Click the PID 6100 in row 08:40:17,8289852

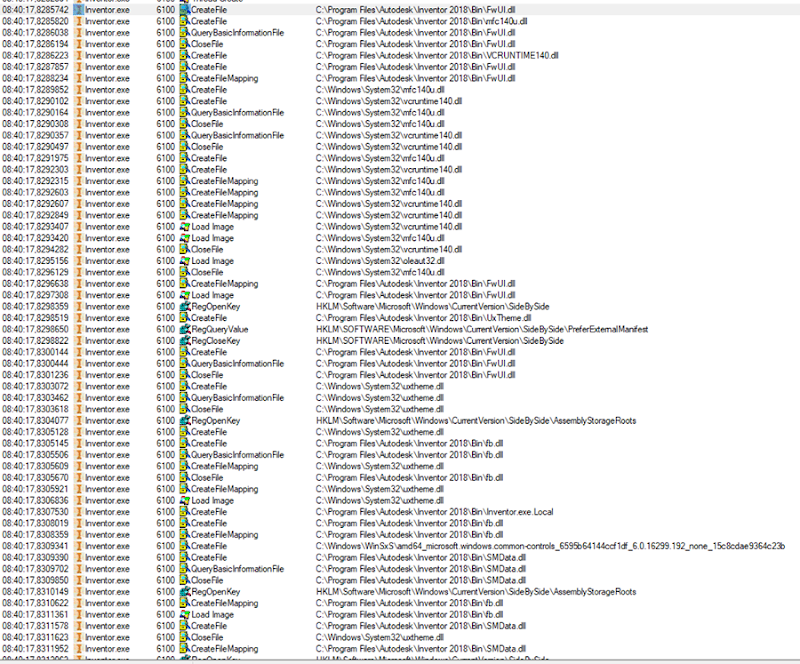165,89
